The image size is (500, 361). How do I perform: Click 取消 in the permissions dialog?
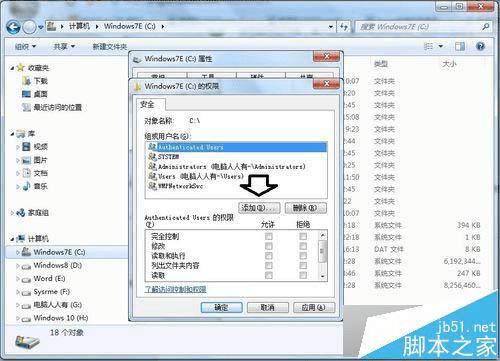point(267,307)
